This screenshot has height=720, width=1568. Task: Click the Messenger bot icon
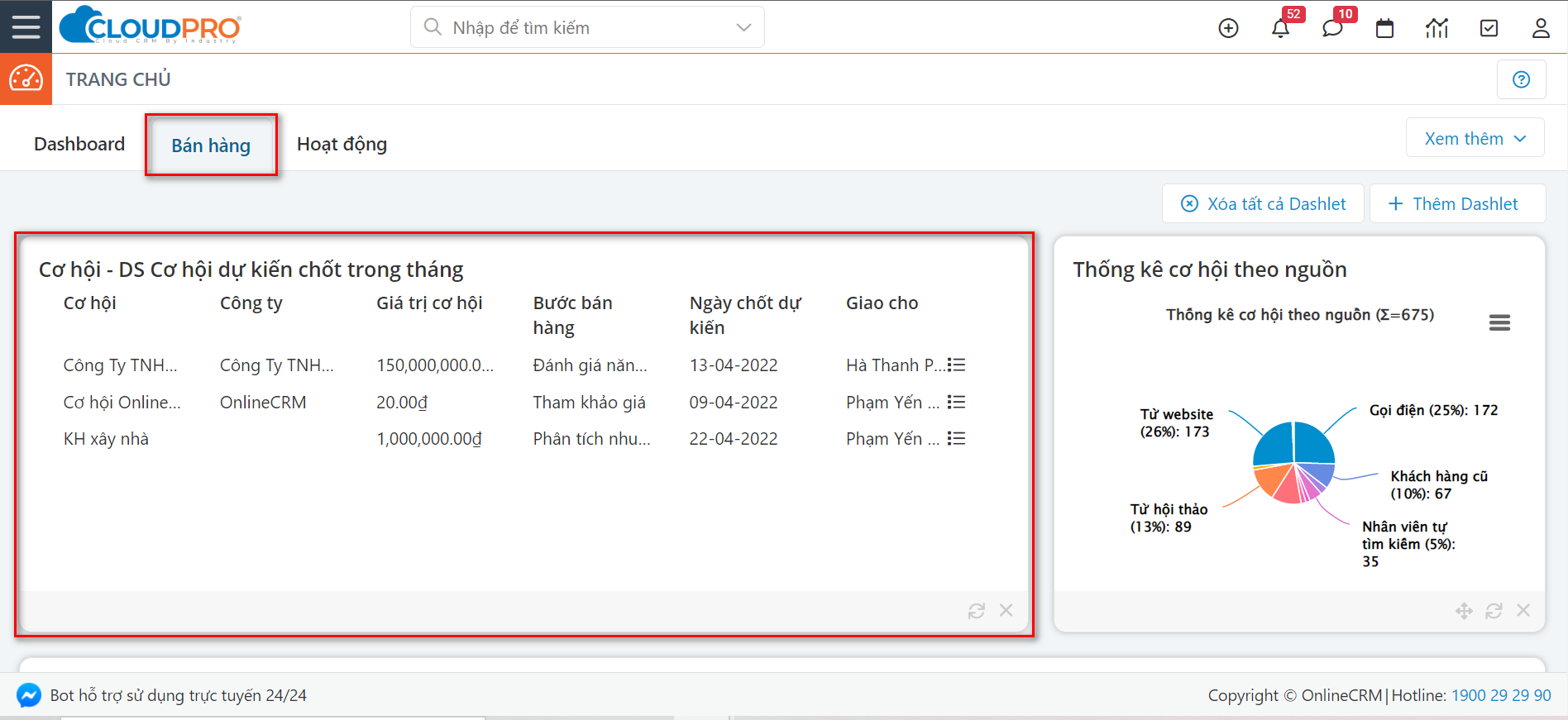[x=28, y=695]
